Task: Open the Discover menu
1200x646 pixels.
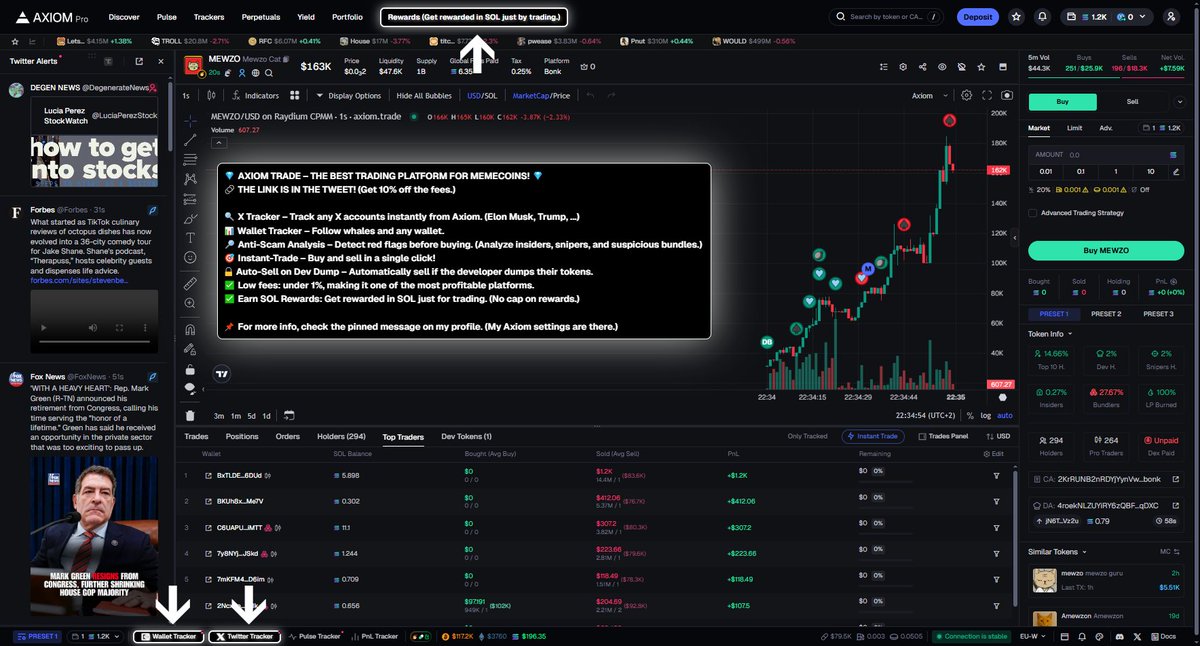Action: [x=124, y=17]
